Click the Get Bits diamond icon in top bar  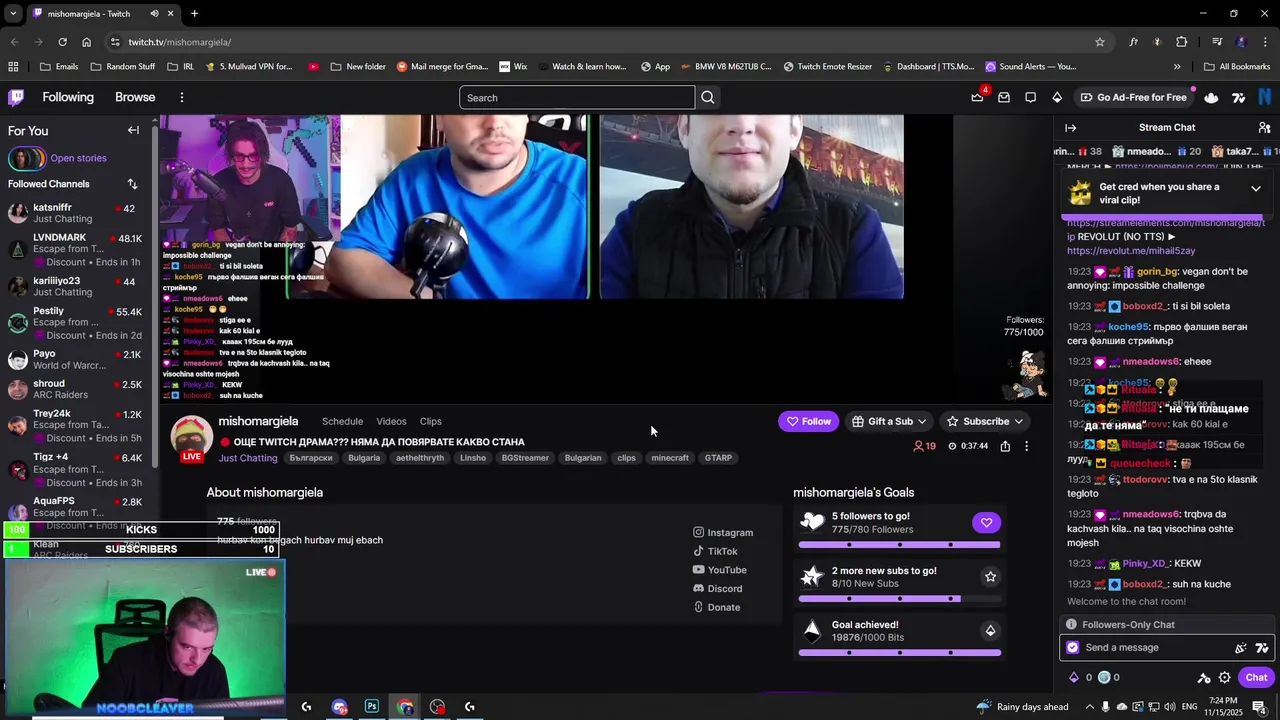[1057, 97]
